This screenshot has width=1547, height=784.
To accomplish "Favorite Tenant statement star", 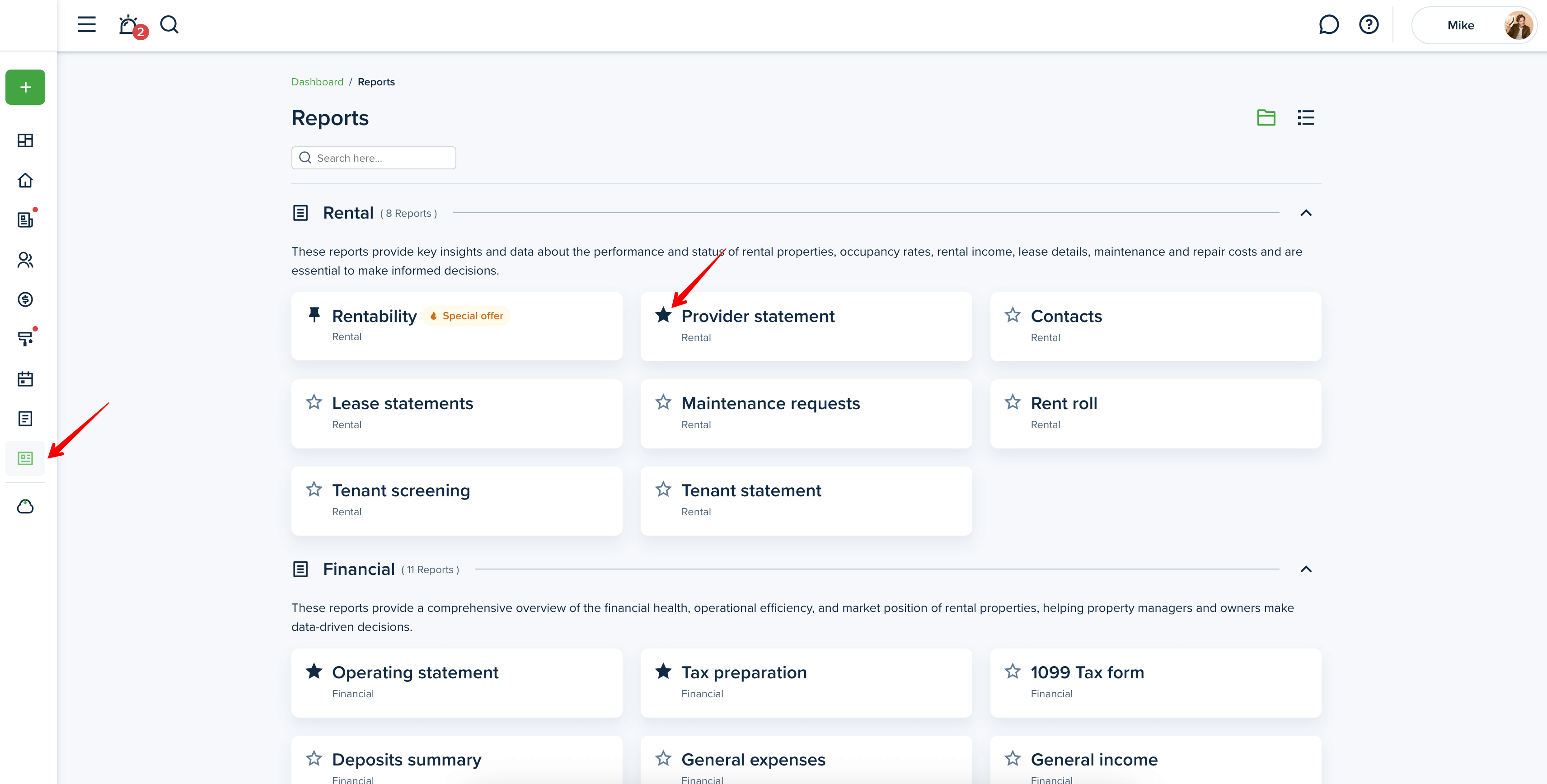I will pos(663,489).
